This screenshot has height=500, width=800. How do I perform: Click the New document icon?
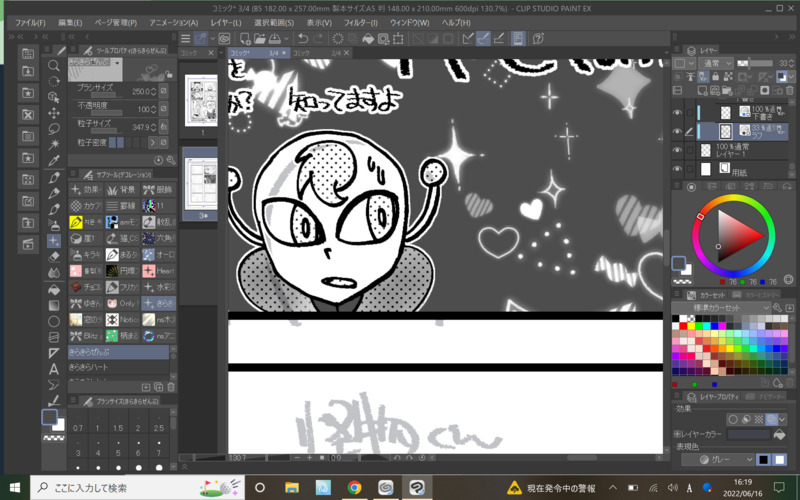point(245,39)
